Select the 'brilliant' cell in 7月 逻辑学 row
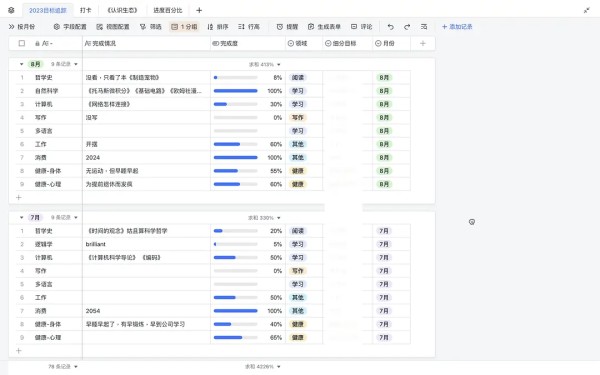Viewport: 600px width, 375px height. 146,244
